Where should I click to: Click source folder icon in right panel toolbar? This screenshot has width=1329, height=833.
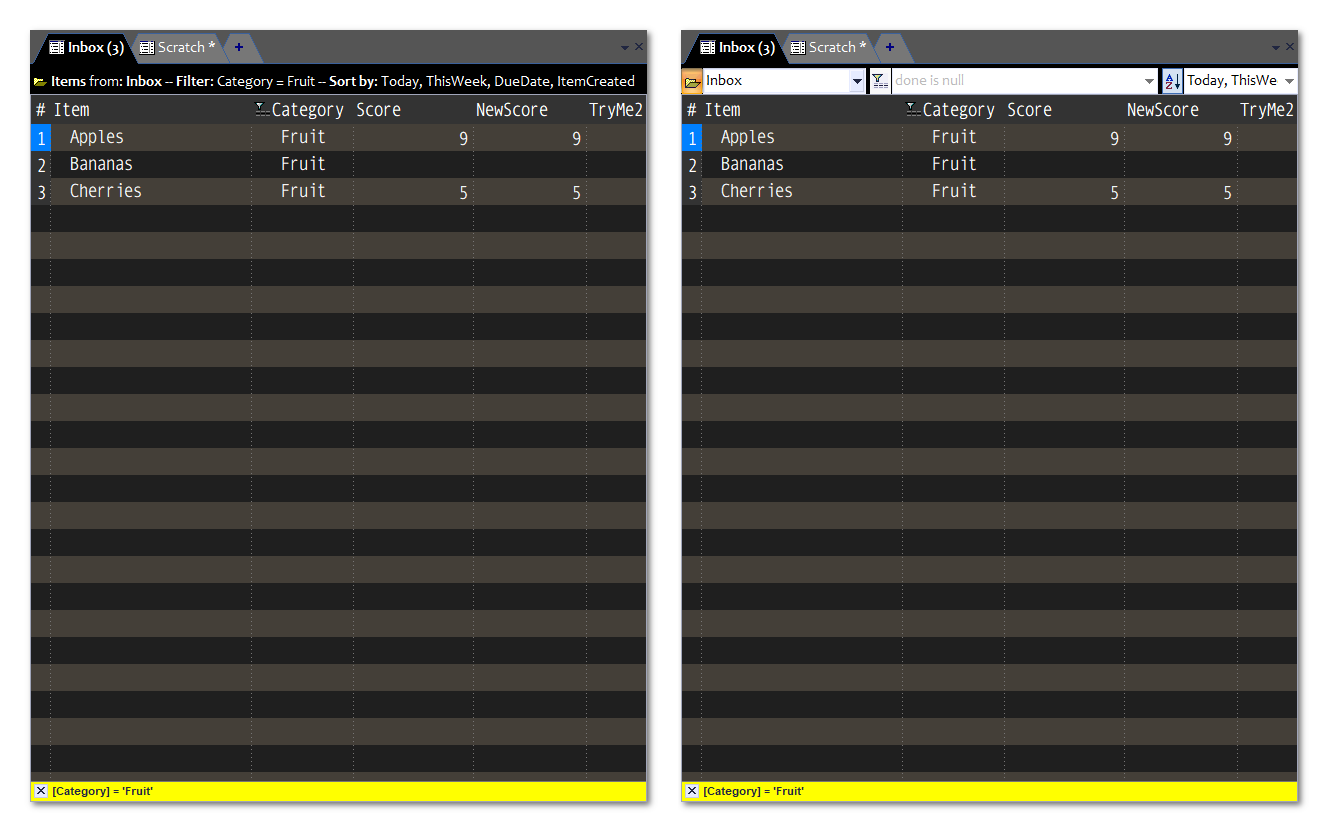click(692, 81)
